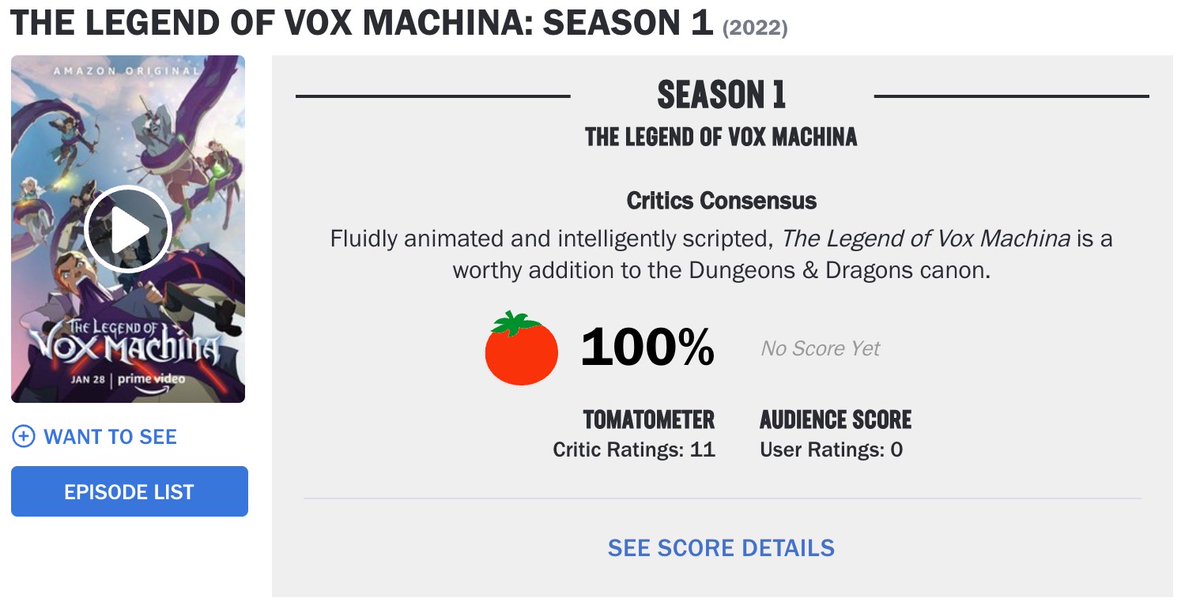Open the Episode List
Screen dimensions: 1200x613
[x=129, y=491]
